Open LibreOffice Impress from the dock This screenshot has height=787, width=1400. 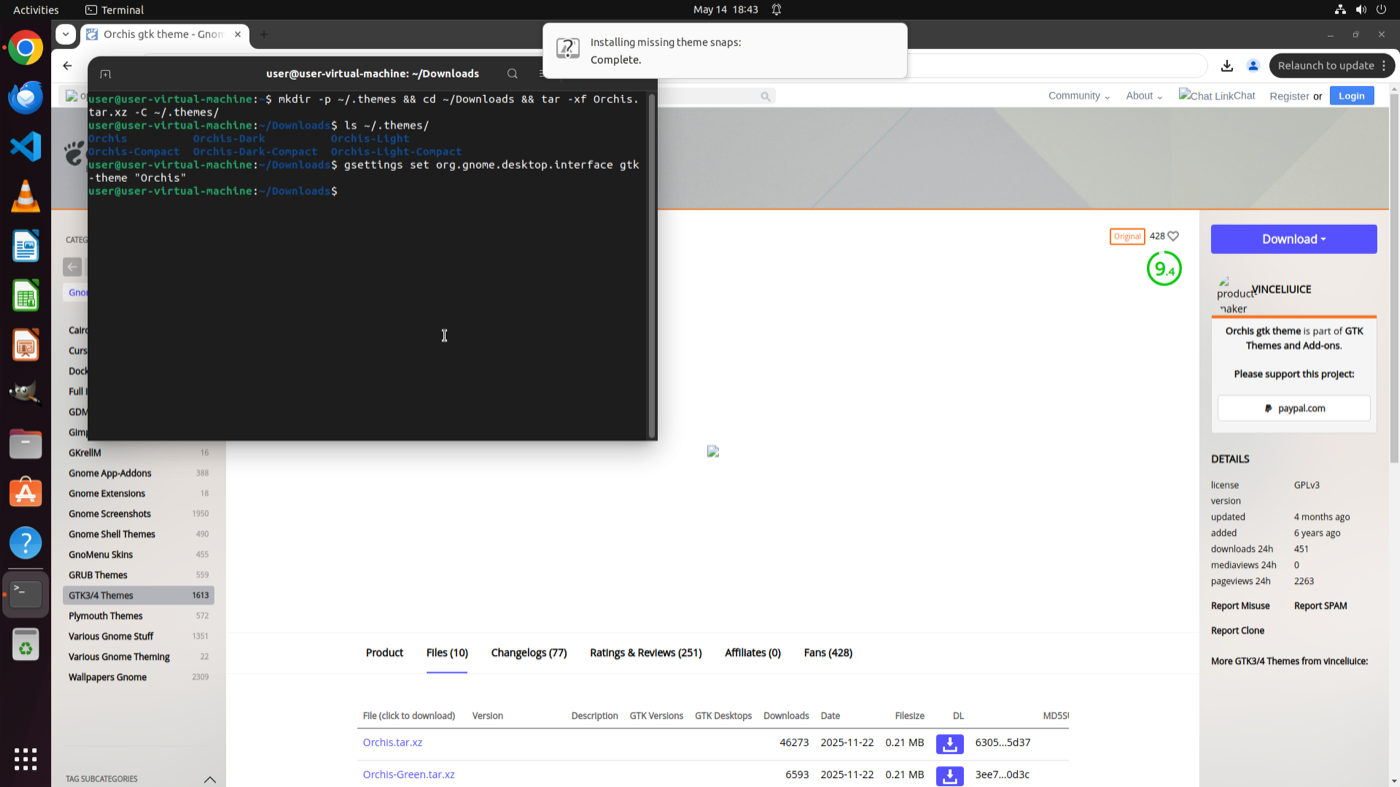point(26,345)
